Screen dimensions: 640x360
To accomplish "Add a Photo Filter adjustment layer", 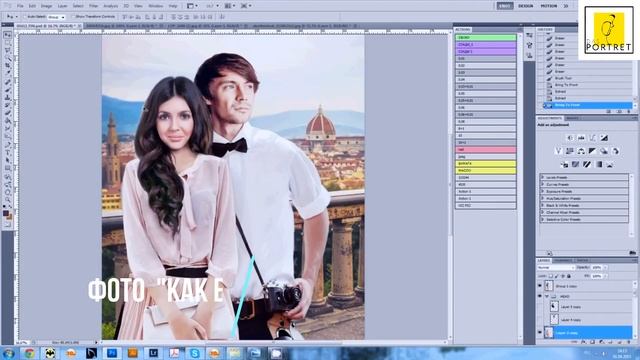I will coord(604,151).
